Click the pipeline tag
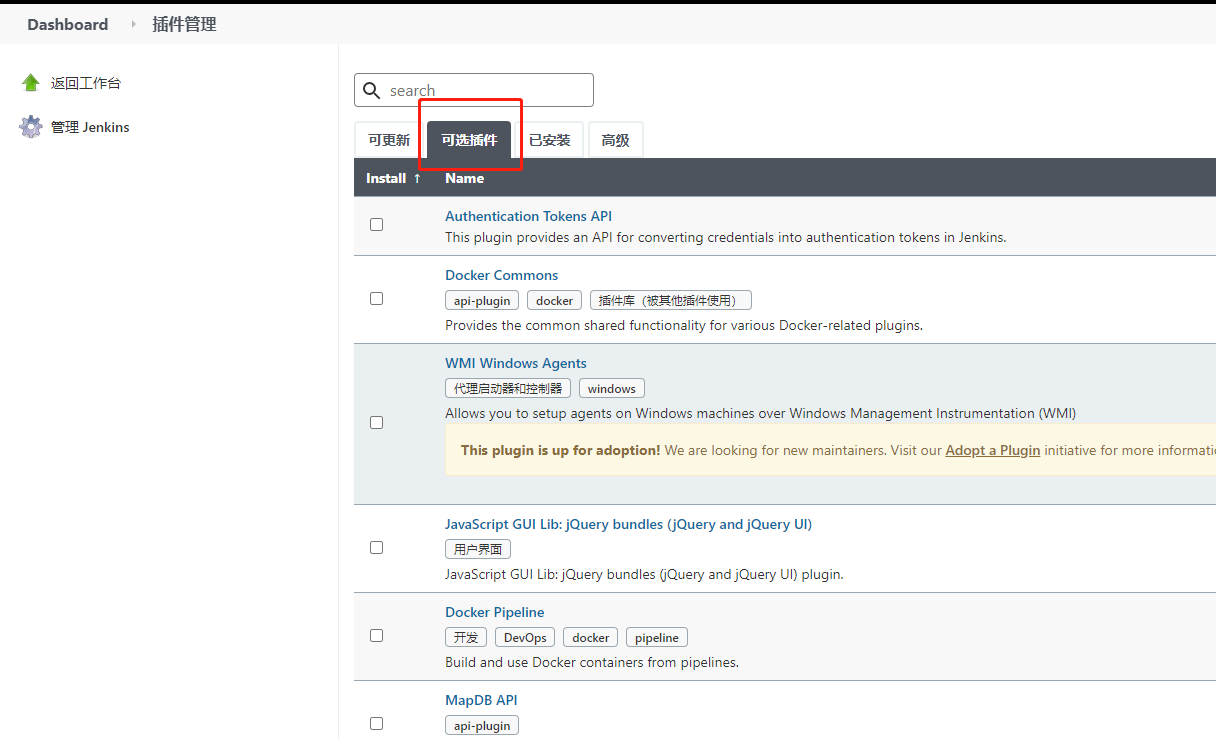This screenshot has height=739, width=1216. pos(657,637)
